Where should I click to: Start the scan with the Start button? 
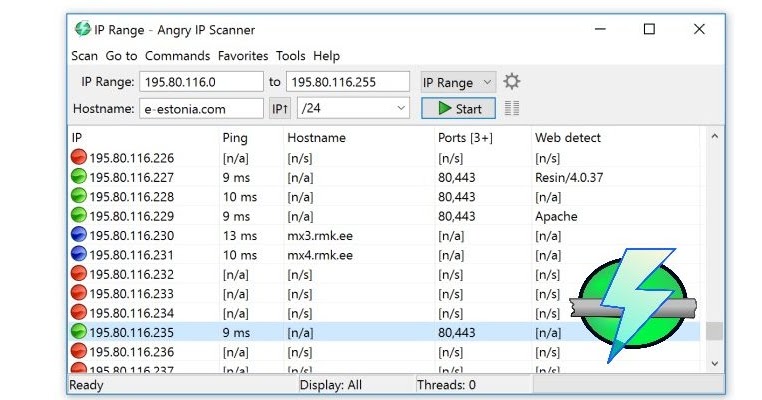tap(458, 108)
